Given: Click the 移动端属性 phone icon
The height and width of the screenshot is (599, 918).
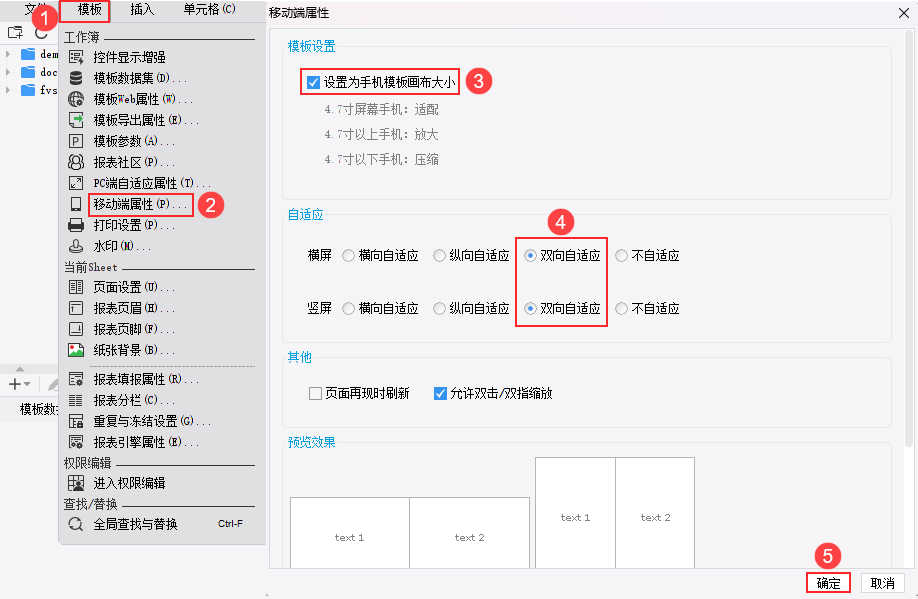Looking at the screenshot, I should pyautogui.click(x=76, y=204).
